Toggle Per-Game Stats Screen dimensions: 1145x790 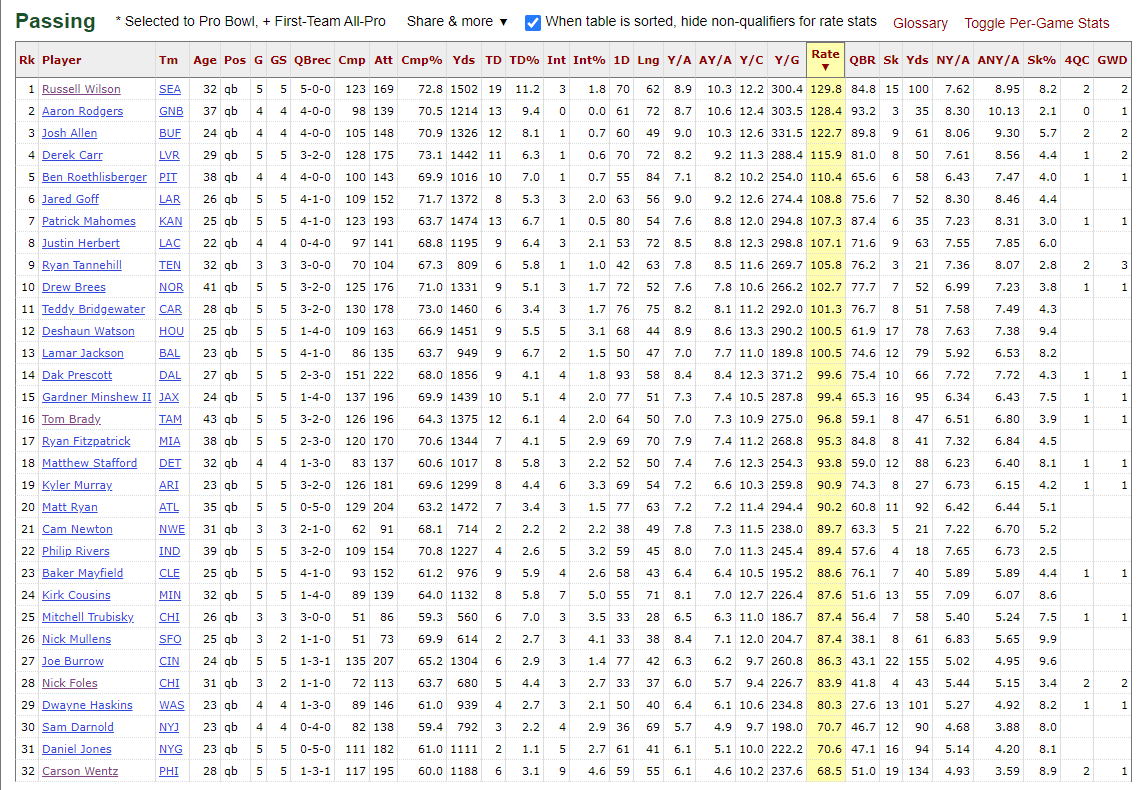click(x=1036, y=23)
